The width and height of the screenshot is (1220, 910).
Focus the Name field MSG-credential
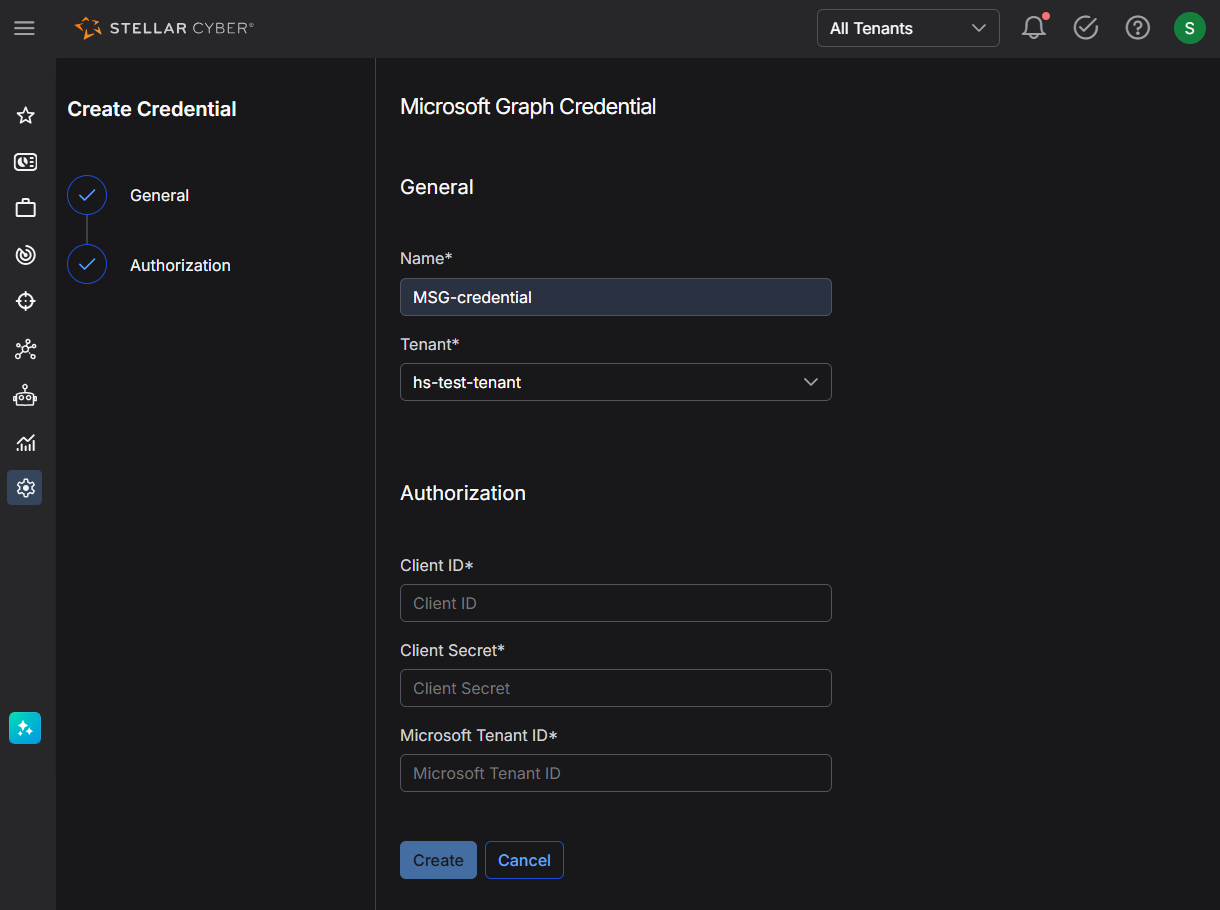tap(616, 297)
